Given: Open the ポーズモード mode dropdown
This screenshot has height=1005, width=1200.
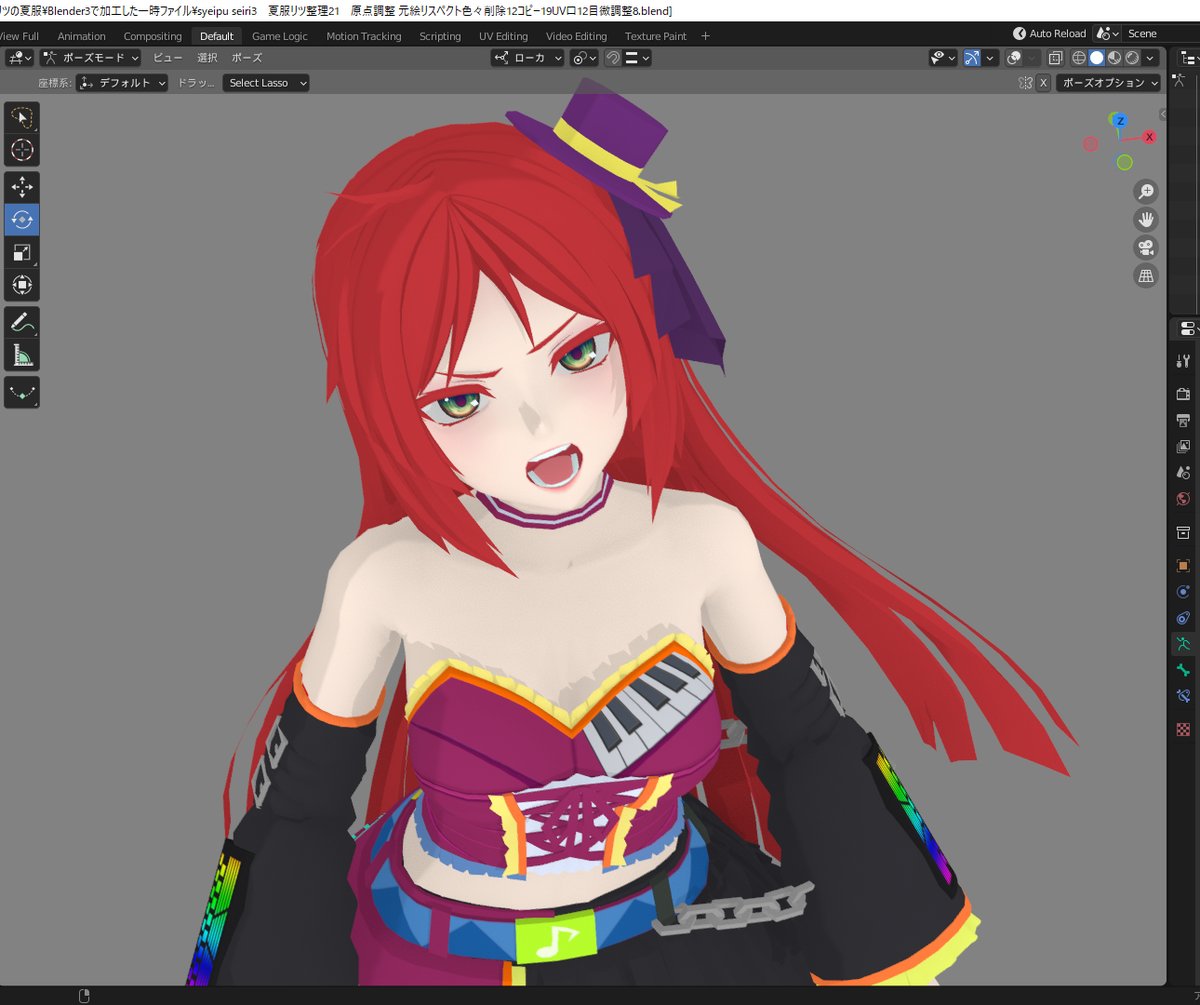Looking at the screenshot, I should coord(91,58).
